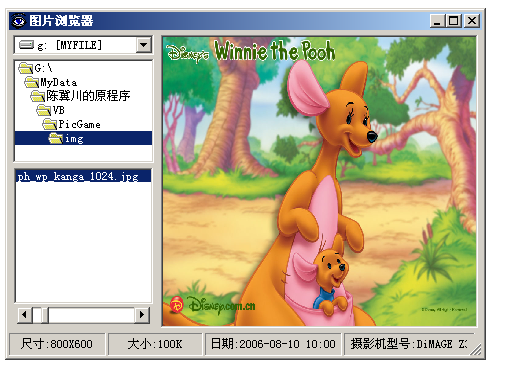Screen dimensions: 507x375
Task: Close the 图片浏览器 window
Action: coord(472,21)
